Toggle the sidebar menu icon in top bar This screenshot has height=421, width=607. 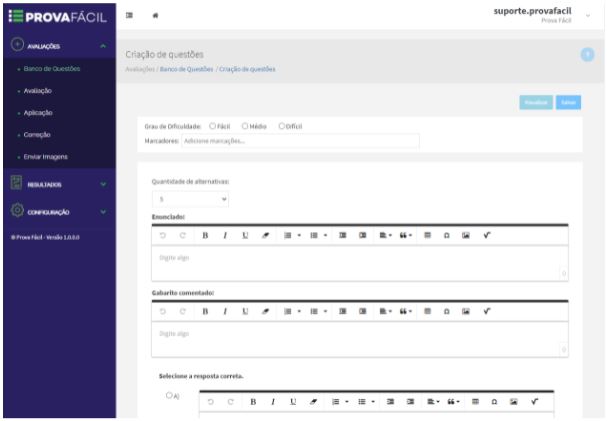[x=129, y=15]
